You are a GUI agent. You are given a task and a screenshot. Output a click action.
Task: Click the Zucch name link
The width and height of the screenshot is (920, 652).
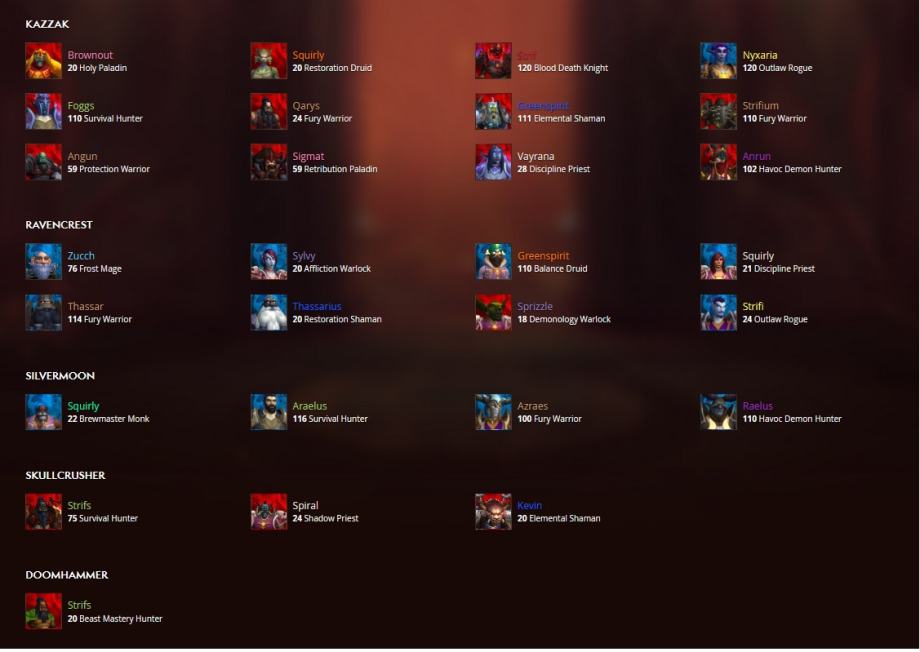tap(81, 256)
